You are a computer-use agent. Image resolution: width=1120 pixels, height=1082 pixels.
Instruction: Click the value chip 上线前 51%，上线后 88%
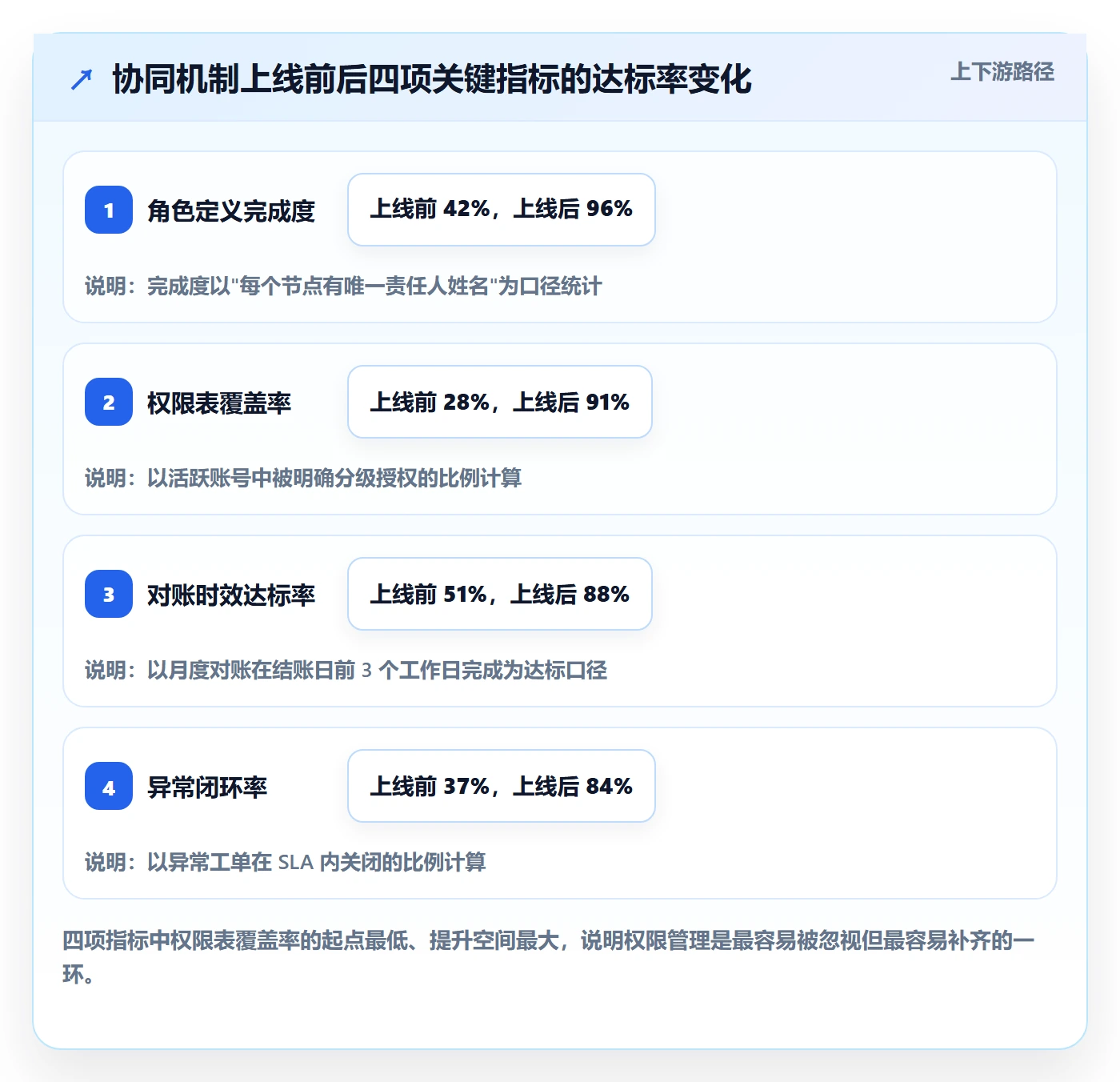(500, 594)
